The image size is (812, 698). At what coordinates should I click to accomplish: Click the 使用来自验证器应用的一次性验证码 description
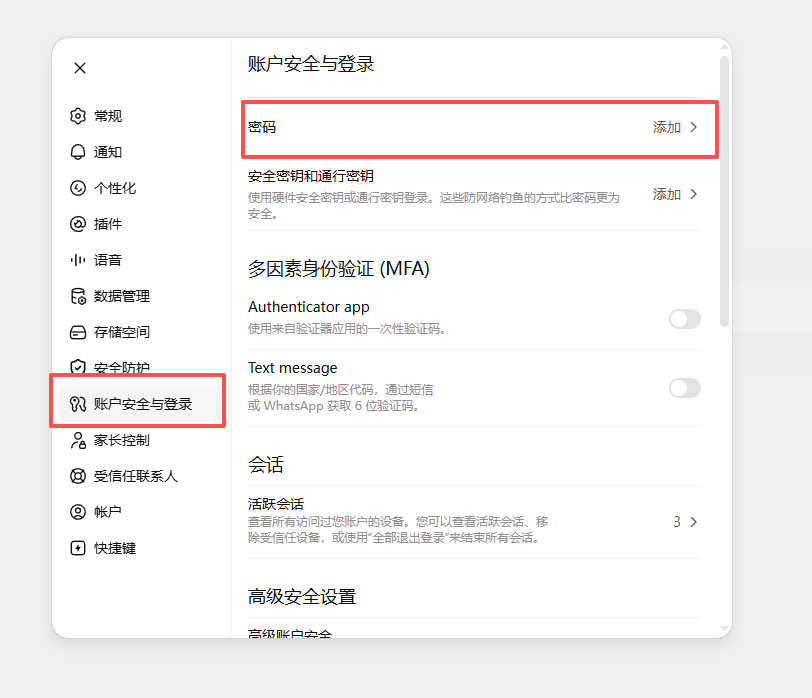pos(347,329)
